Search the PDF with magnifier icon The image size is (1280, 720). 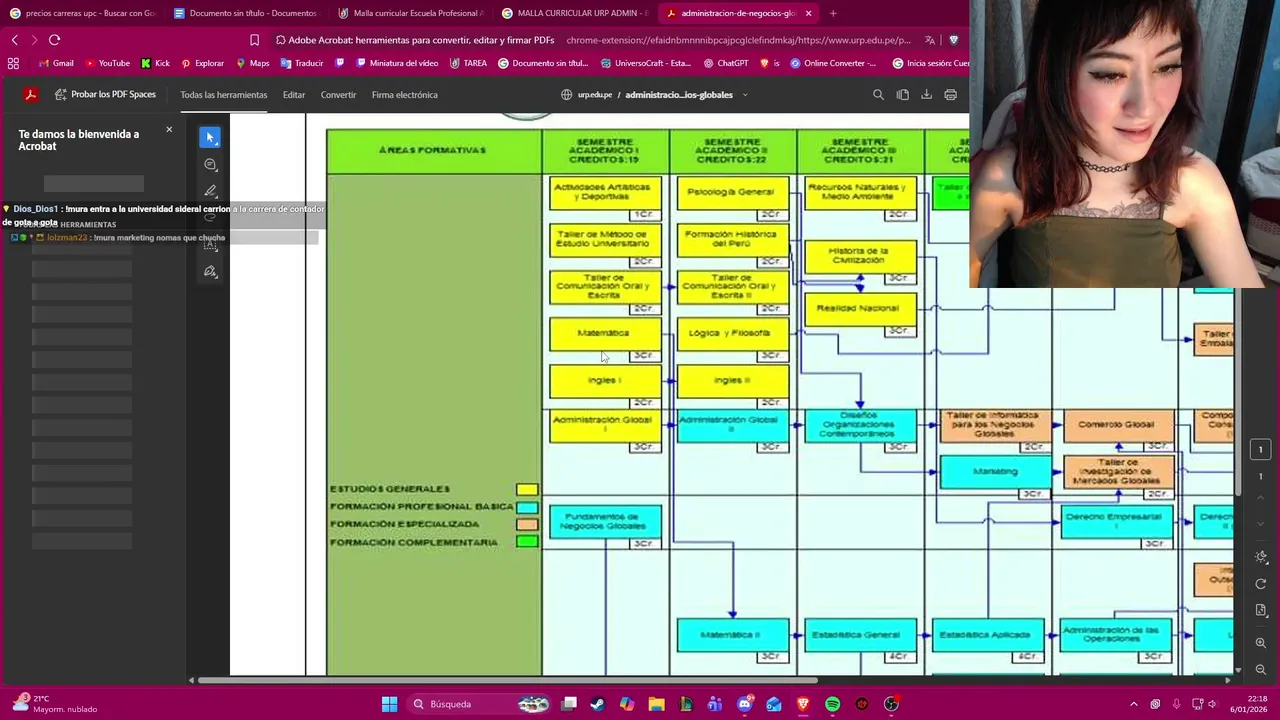(878, 95)
